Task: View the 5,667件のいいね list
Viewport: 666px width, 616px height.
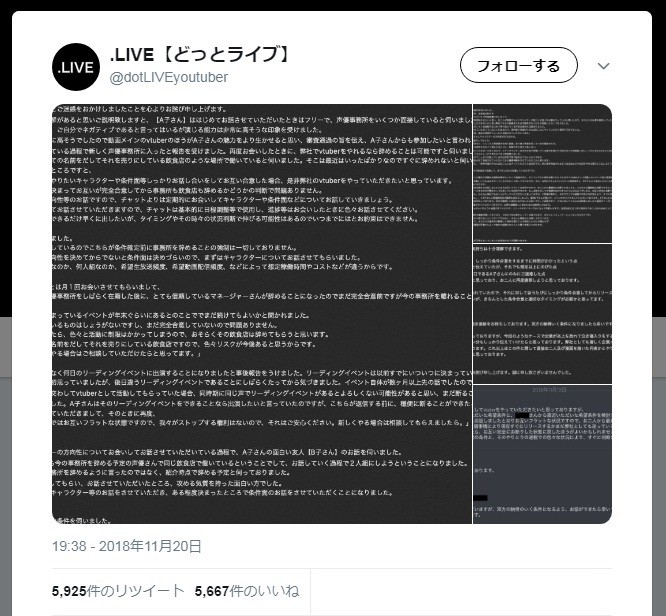Action: pos(247,591)
